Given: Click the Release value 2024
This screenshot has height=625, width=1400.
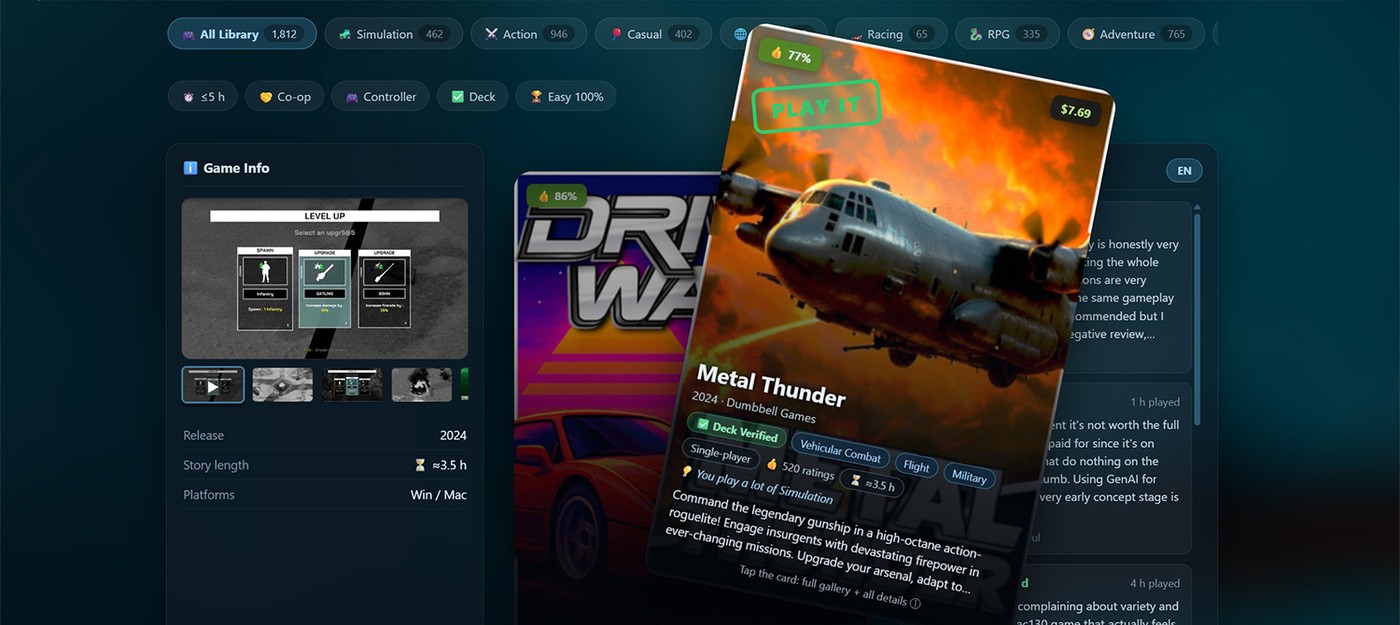Looking at the screenshot, I should pos(453,435).
